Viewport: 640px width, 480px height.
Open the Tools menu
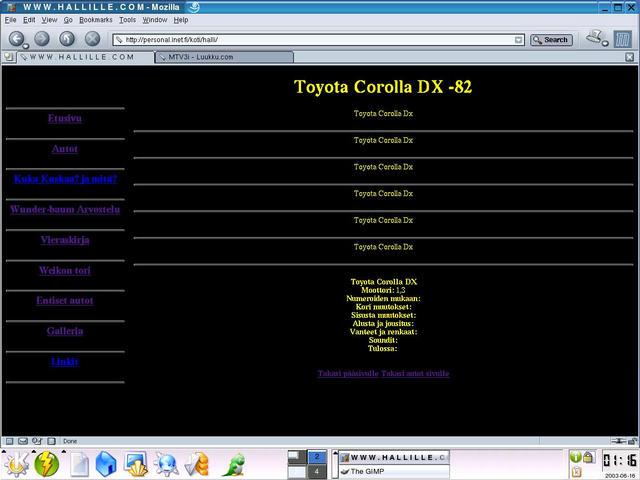127,20
